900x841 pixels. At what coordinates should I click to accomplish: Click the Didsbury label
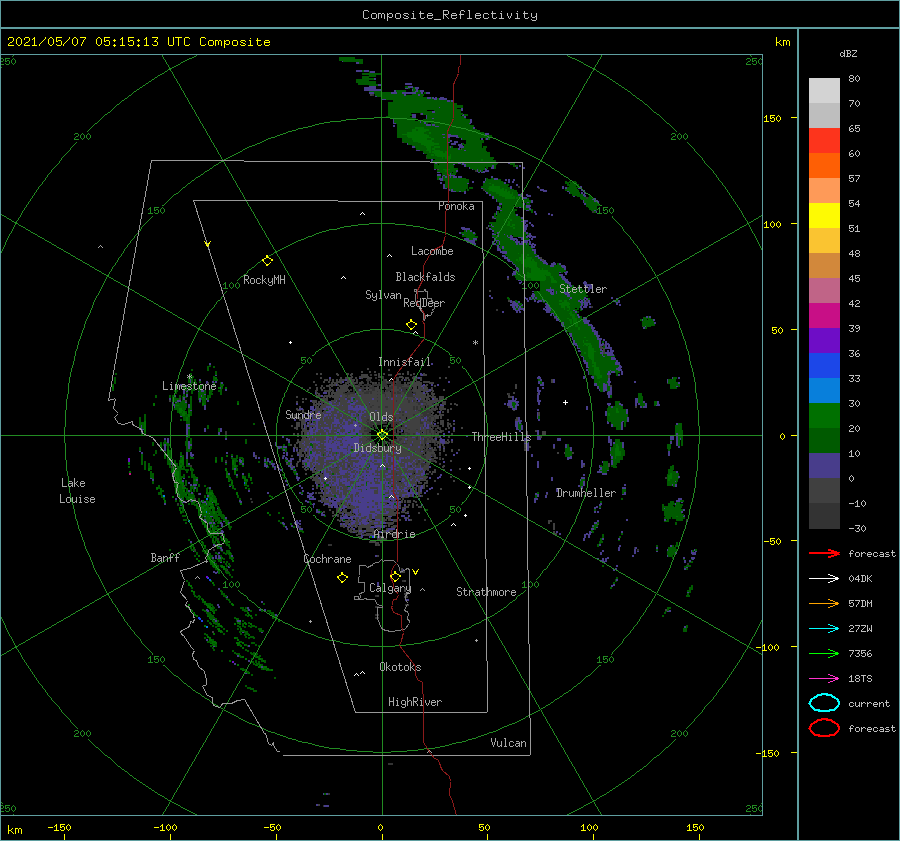377,448
